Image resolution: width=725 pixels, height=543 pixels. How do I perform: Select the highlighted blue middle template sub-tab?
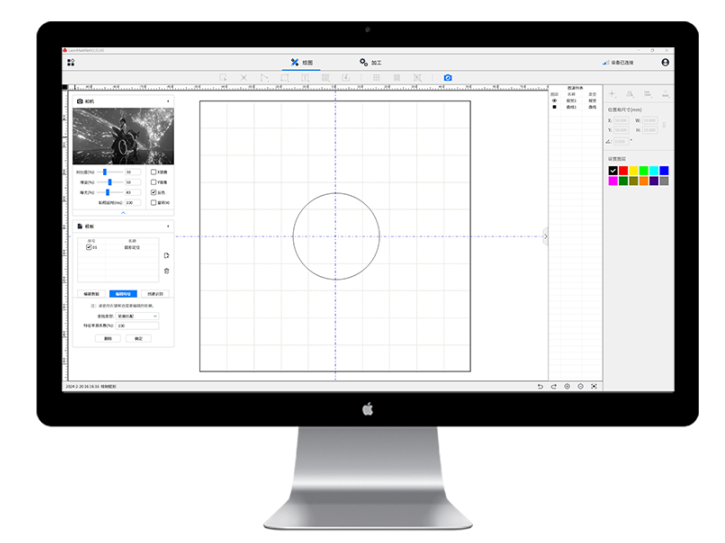(123, 294)
